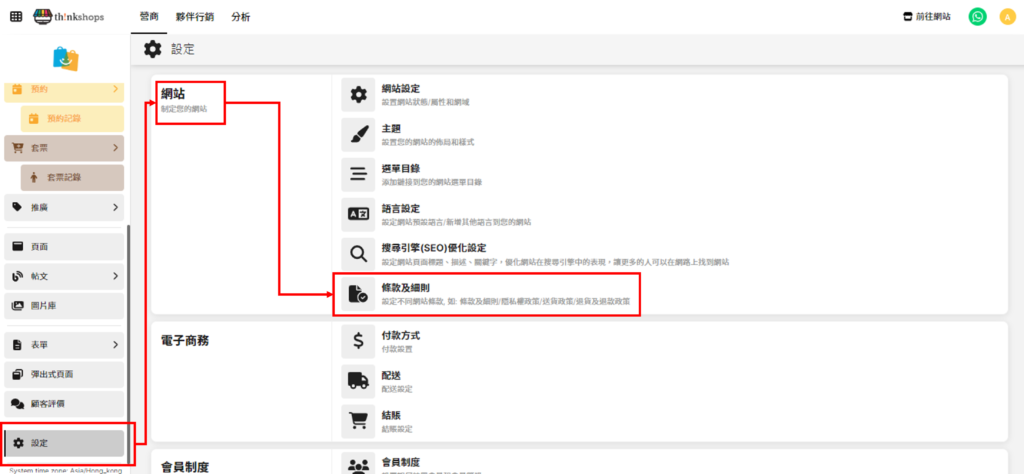Click the payment method dollar icon

point(358,342)
